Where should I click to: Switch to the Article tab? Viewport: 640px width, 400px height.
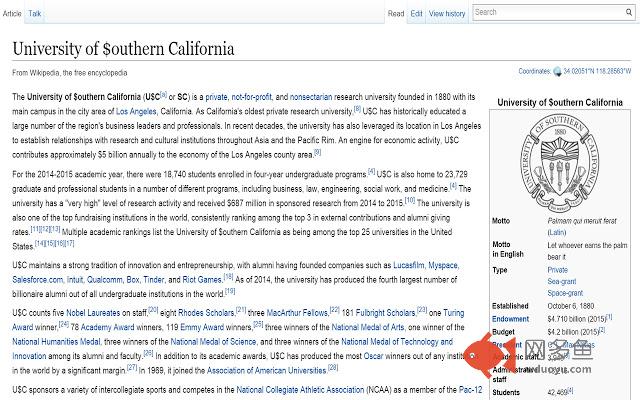12,13
